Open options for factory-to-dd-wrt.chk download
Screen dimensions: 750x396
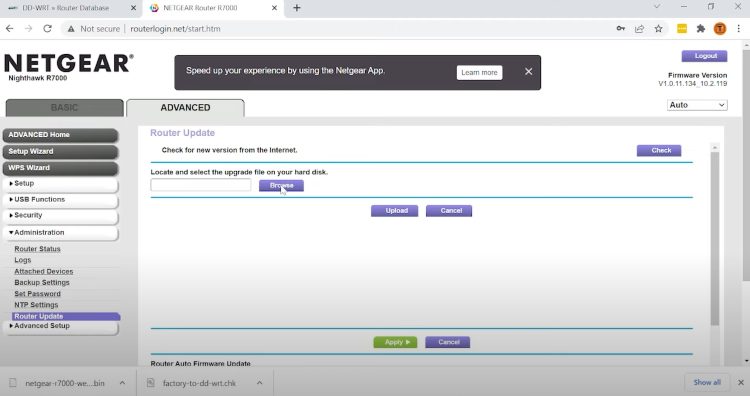coord(259,383)
